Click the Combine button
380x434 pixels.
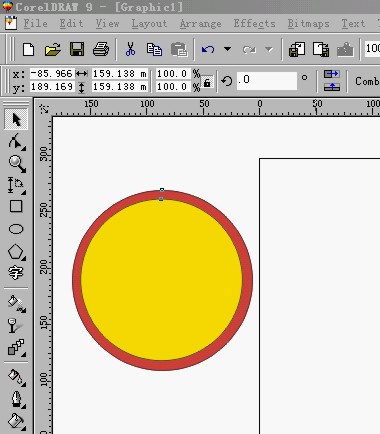367,81
